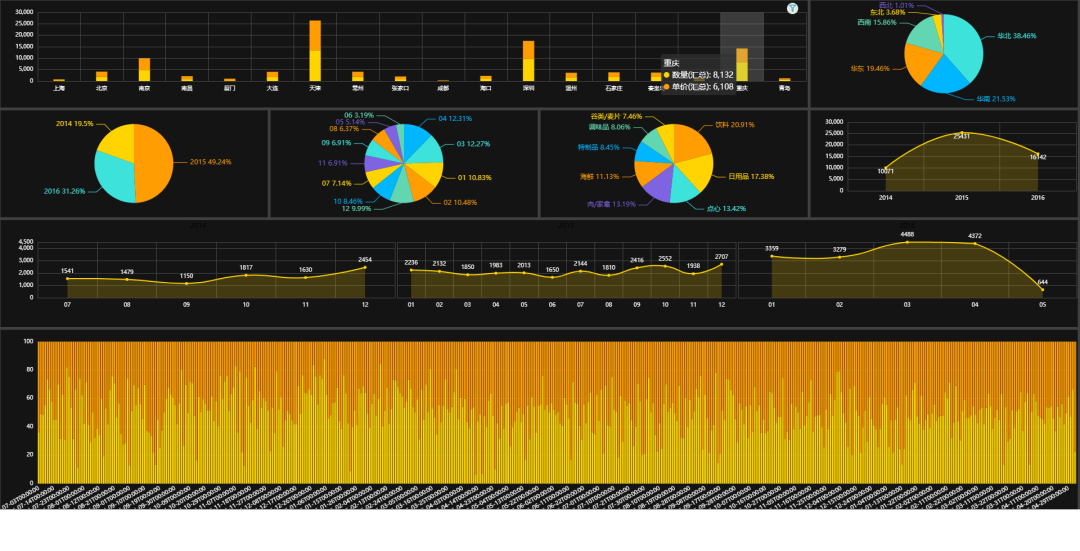Select the 华东 19.46% pie slice
The image size is (1080, 551).
921,64
